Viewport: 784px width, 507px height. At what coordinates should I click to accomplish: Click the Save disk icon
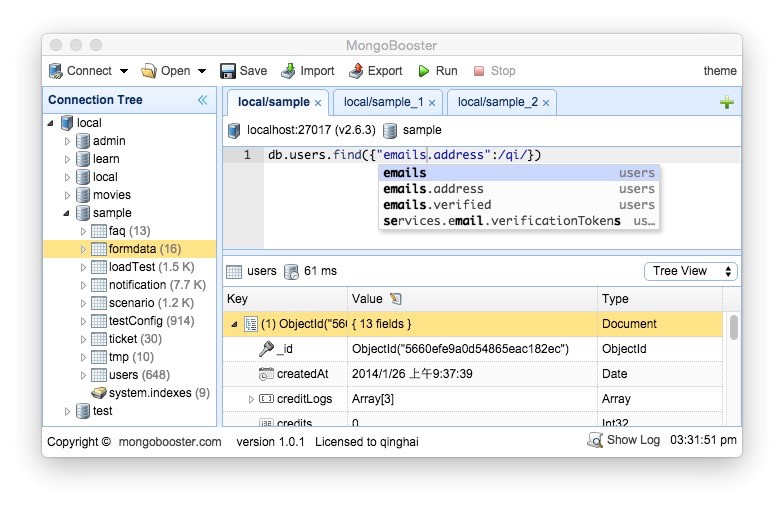point(228,71)
